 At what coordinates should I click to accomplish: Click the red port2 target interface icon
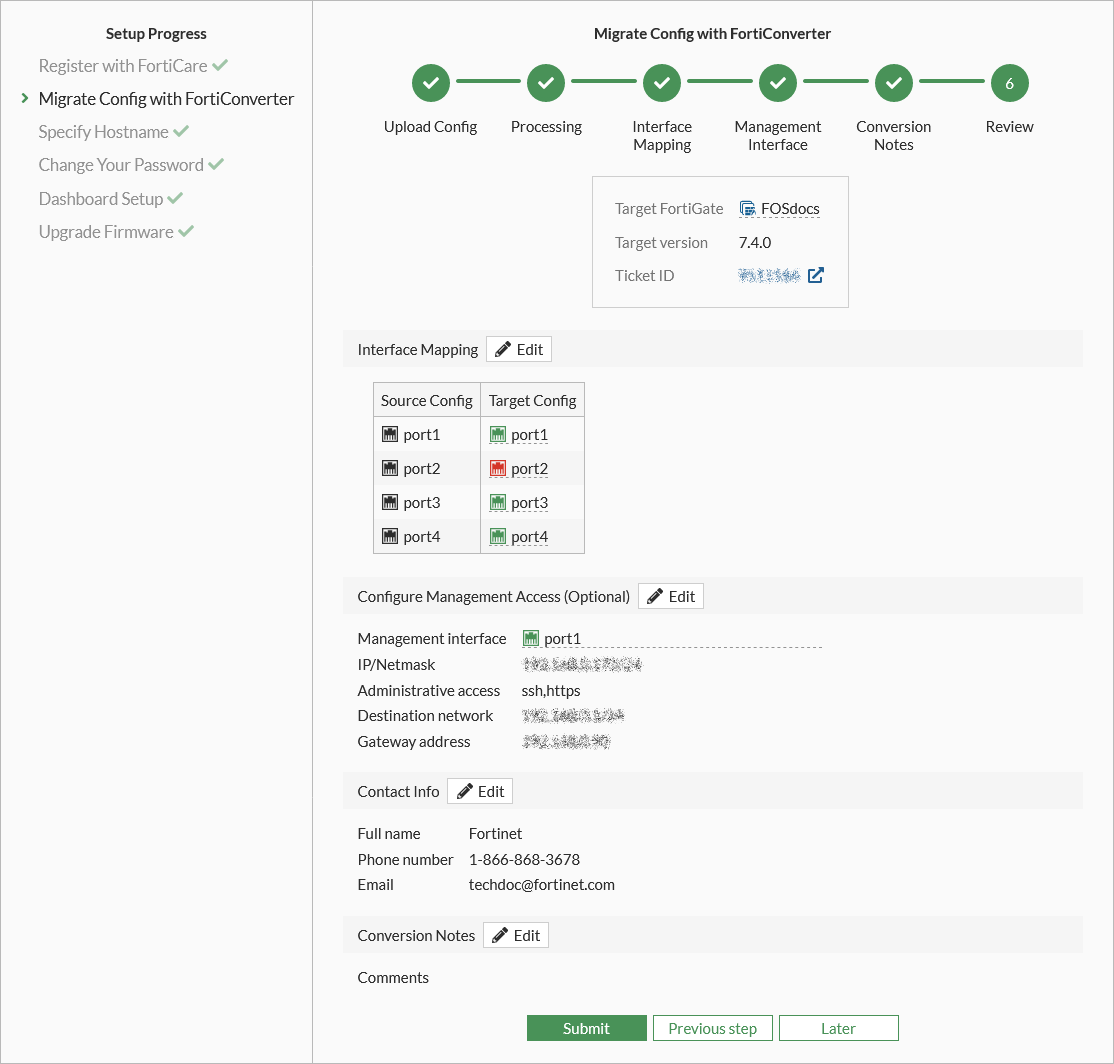pyautogui.click(x=498, y=469)
